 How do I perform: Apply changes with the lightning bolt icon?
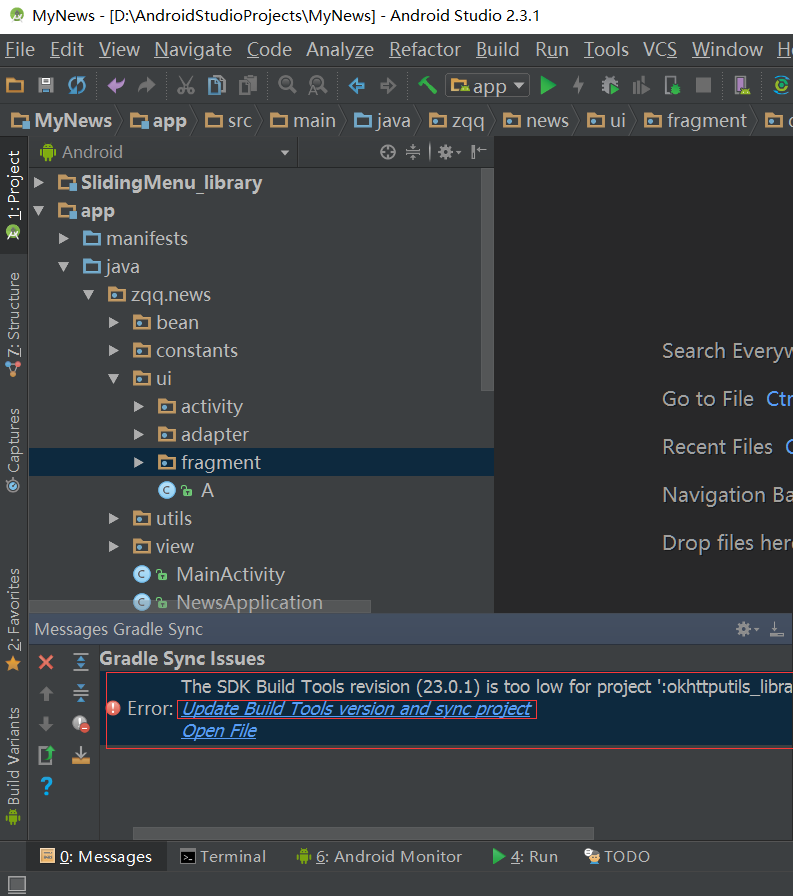pyautogui.click(x=579, y=86)
